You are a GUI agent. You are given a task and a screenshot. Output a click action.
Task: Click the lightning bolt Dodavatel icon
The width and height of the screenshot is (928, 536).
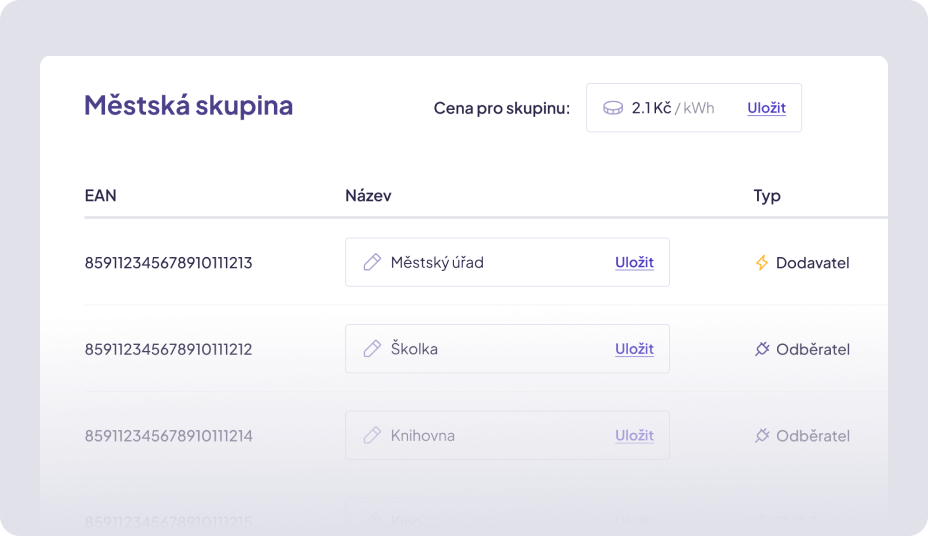pyautogui.click(x=762, y=263)
